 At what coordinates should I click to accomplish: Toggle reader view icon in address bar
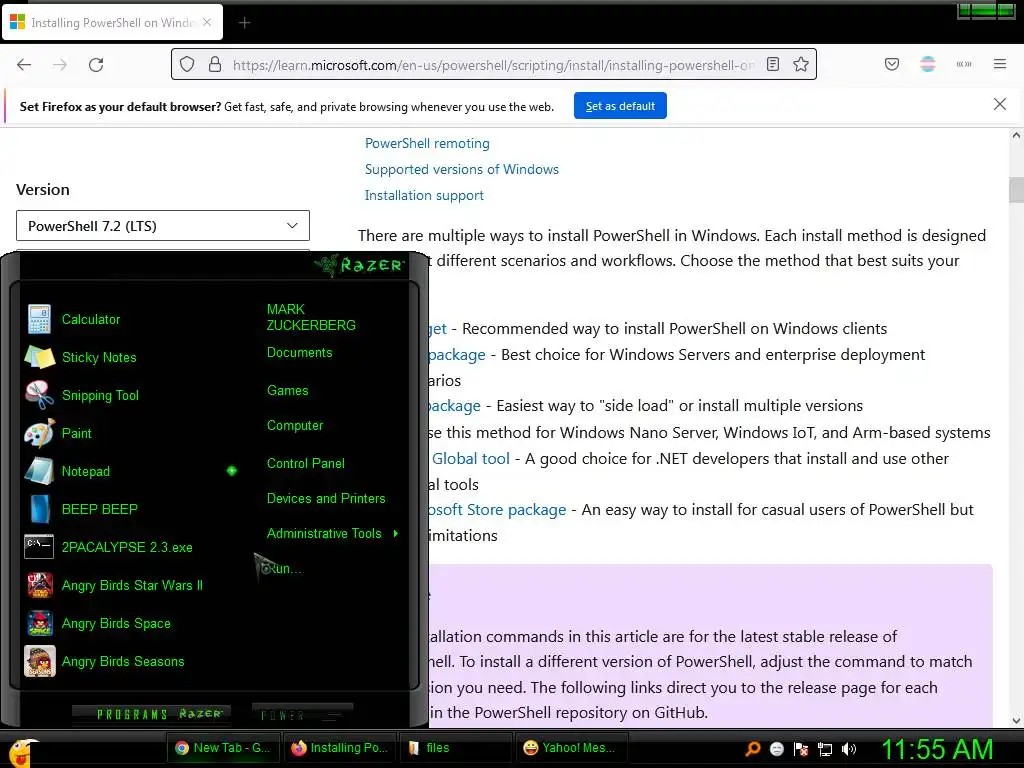pos(773,64)
